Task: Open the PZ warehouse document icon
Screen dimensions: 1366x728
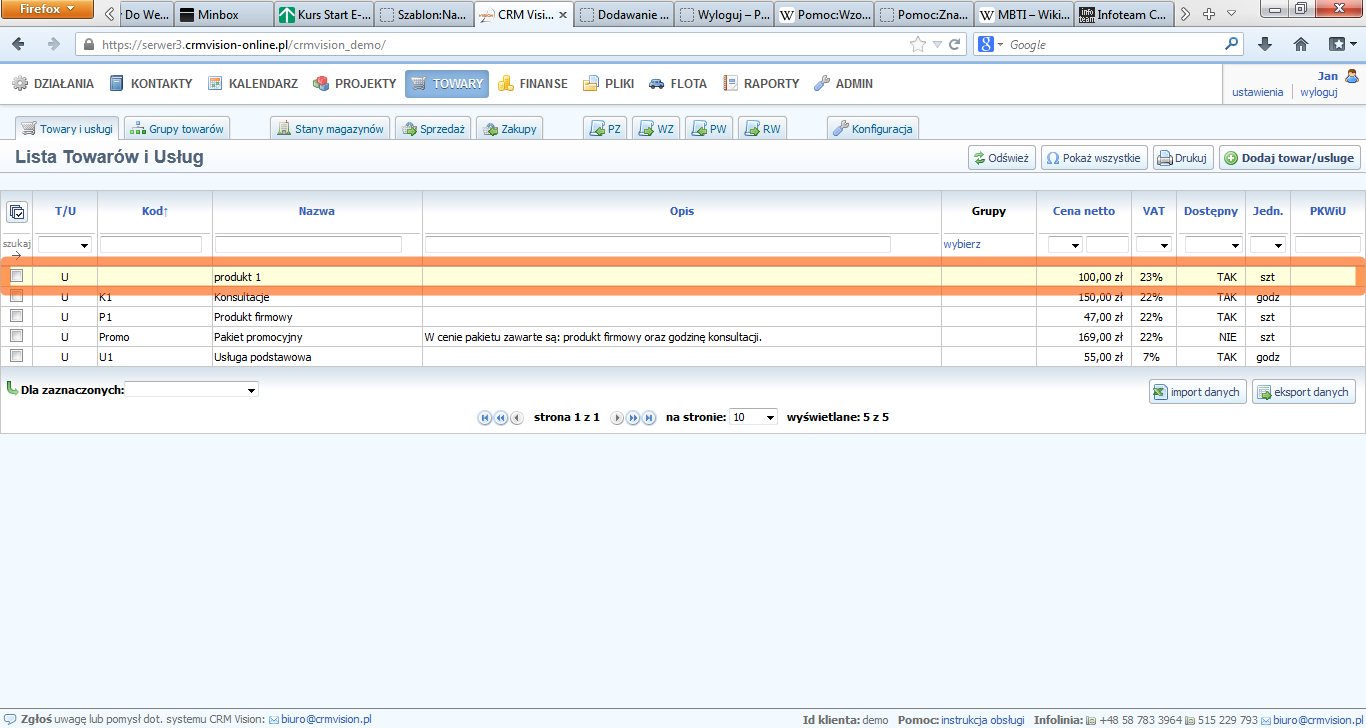Action: point(606,129)
